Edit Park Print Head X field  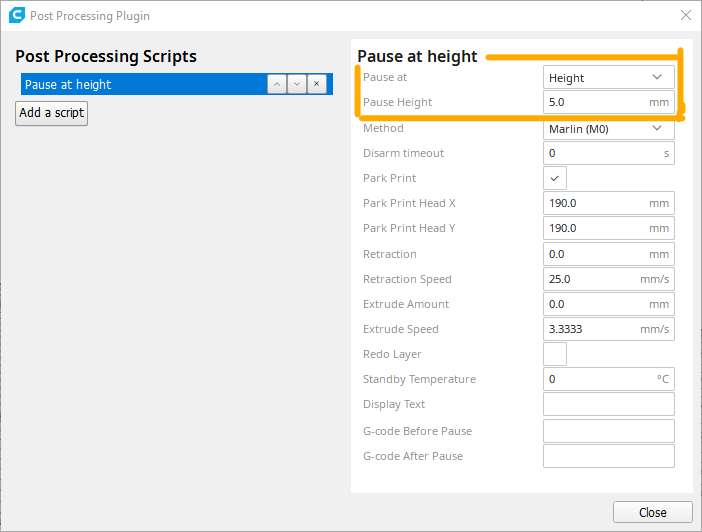pos(609,203)
